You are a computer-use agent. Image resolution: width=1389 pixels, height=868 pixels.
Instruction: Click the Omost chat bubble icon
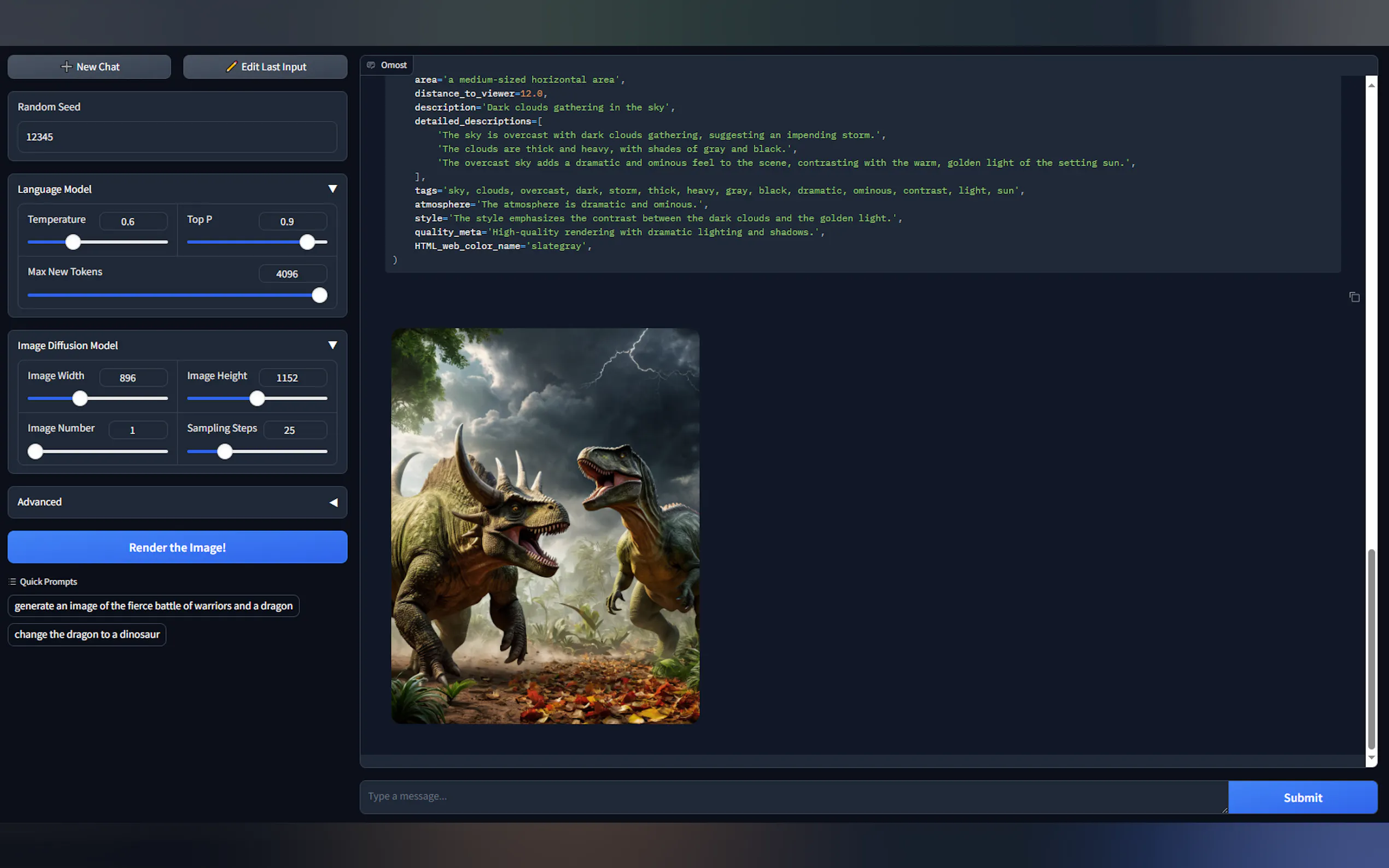click(x=371, y=65)
